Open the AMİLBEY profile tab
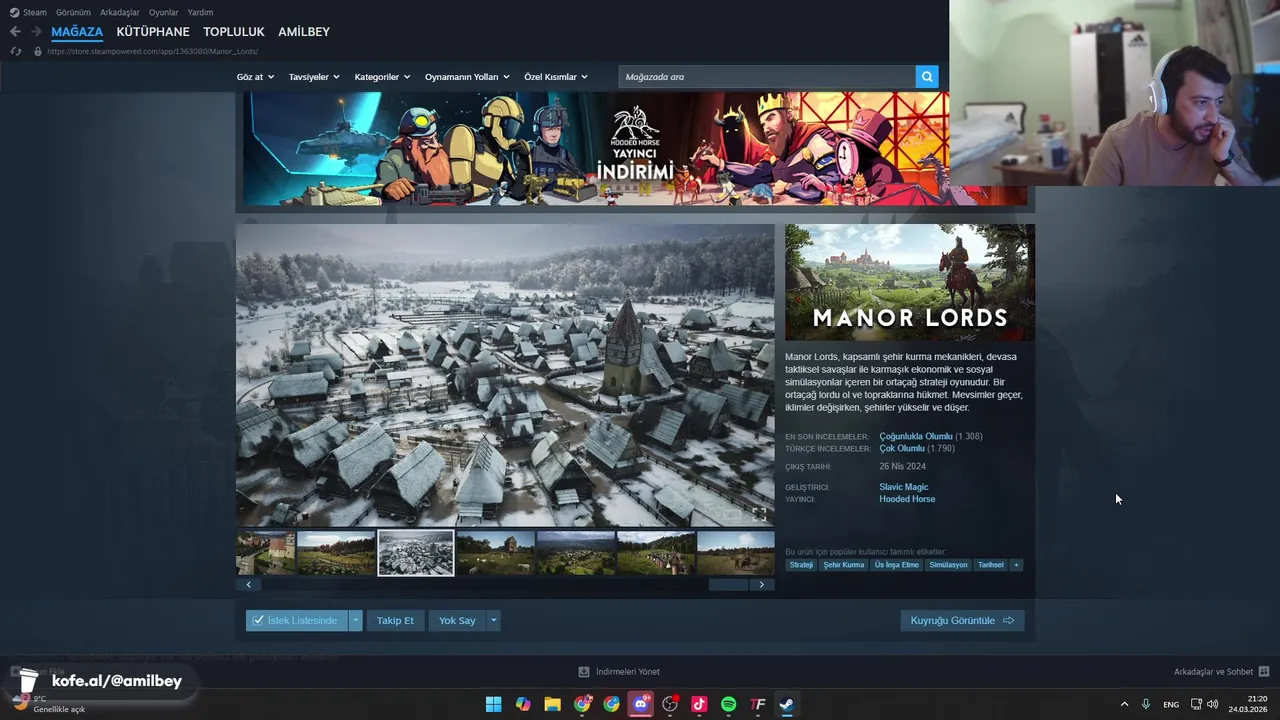Screen dimensions: 1280x720 point(304,32)
